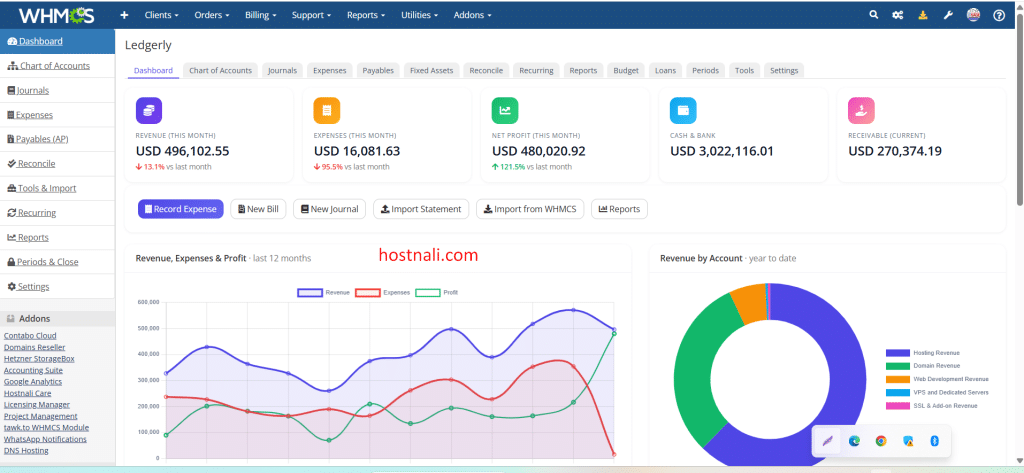Open the help question mark icon

999,15
